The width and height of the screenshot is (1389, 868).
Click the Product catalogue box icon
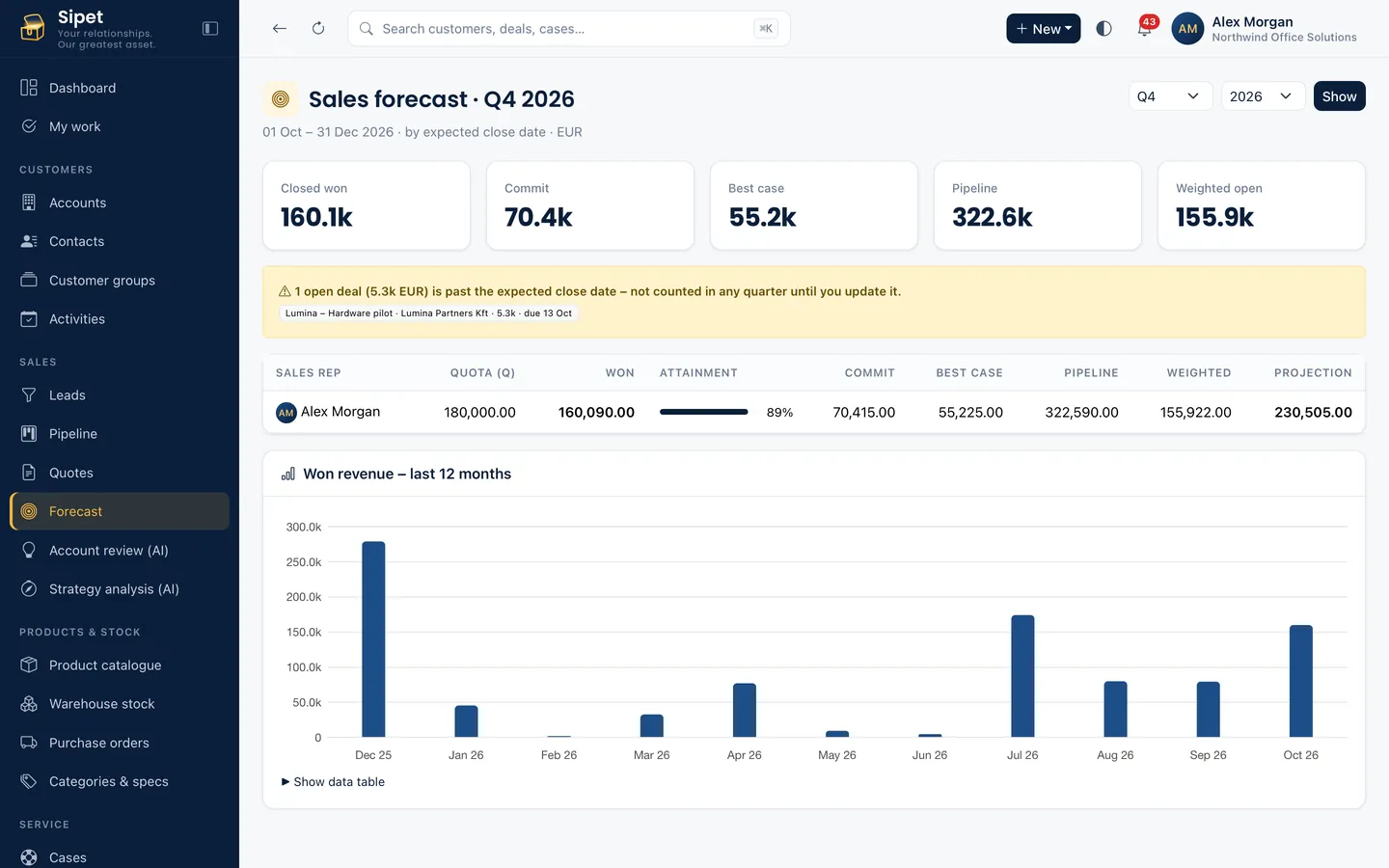click(29, 665)
